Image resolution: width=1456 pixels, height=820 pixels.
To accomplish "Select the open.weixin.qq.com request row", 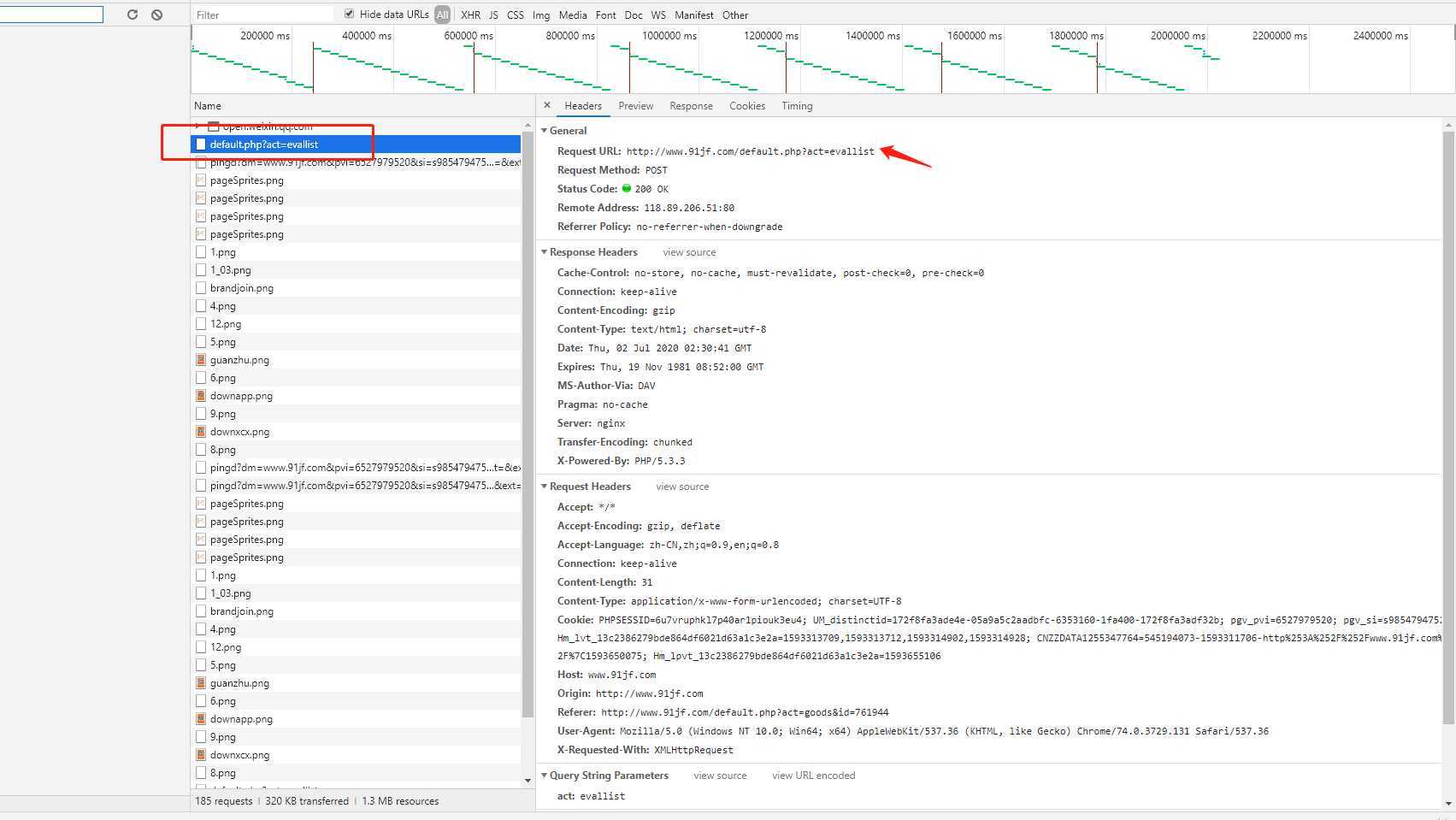I will 356,126.
